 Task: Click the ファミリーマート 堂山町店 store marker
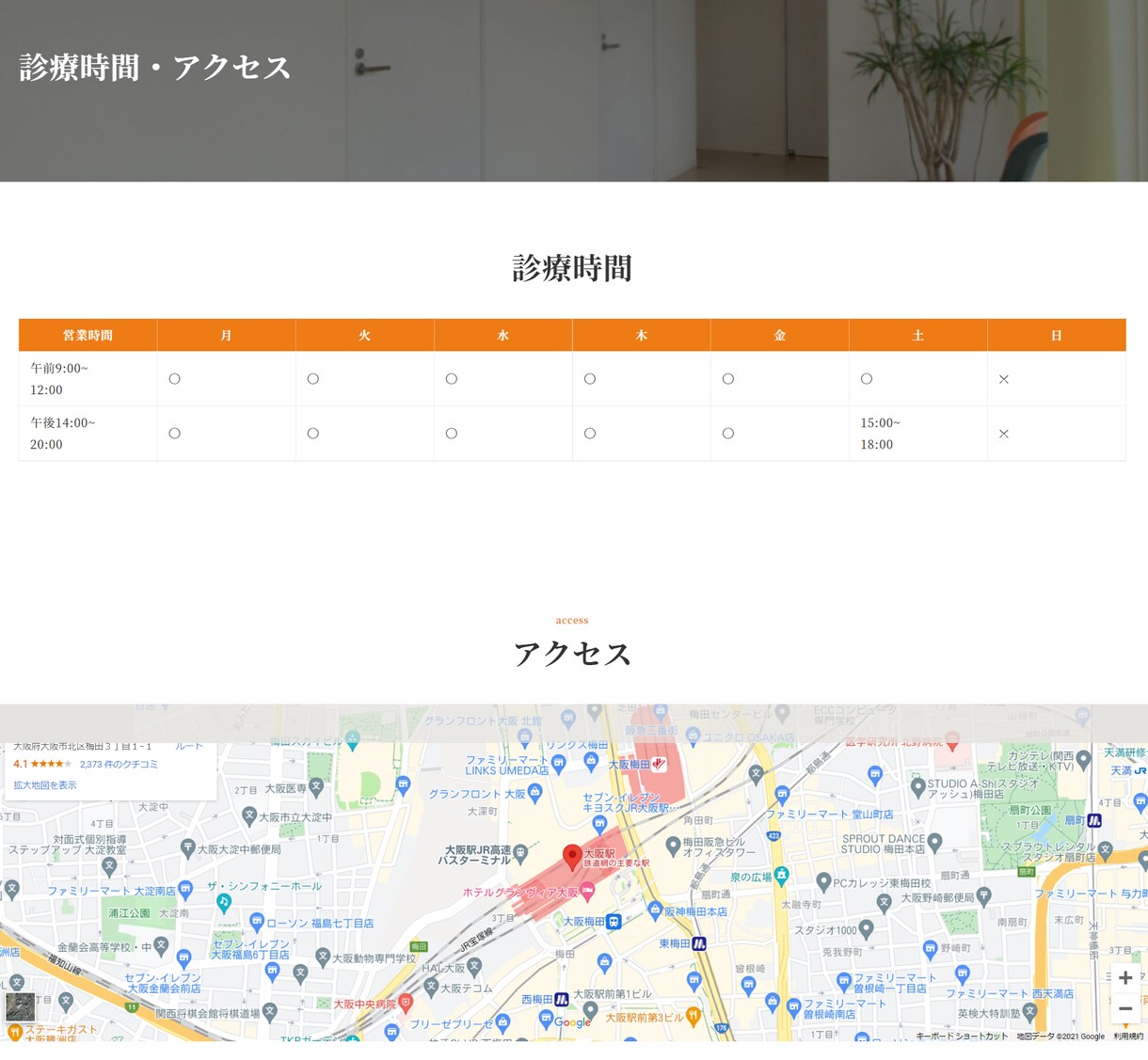[x=782, y=798]
